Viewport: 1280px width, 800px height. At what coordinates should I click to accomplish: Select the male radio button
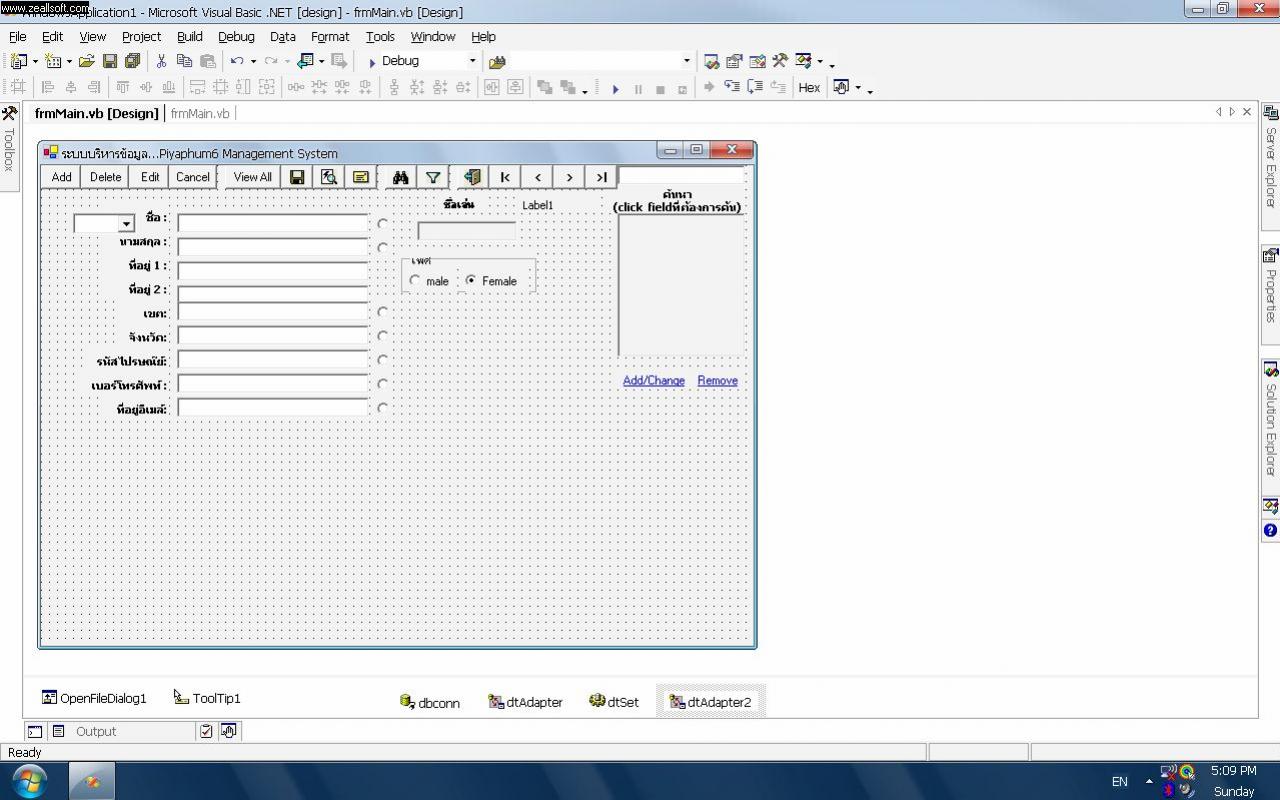(x=415, y=281)
